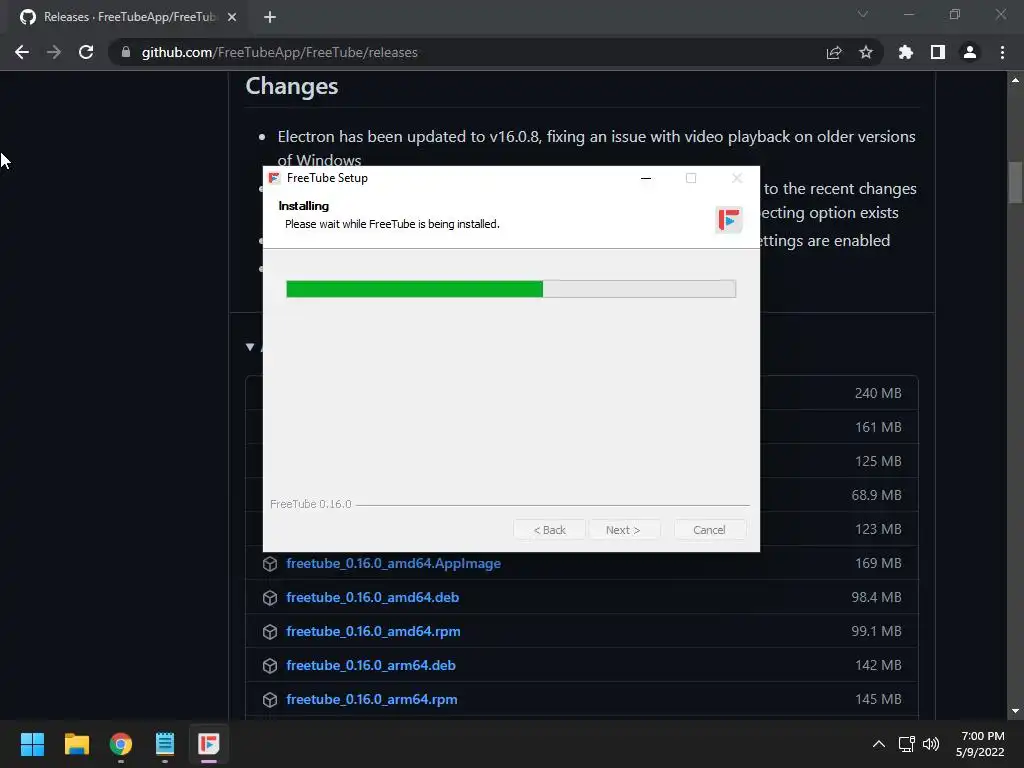
Task: Click the 169 MB file size
Action: coord(878,563)
